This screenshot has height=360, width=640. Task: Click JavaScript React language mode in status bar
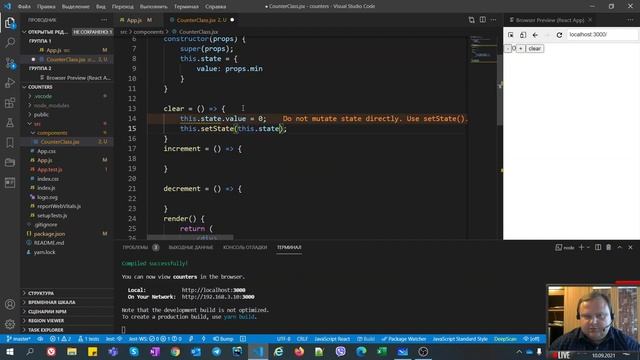click(x=332, y=339)
